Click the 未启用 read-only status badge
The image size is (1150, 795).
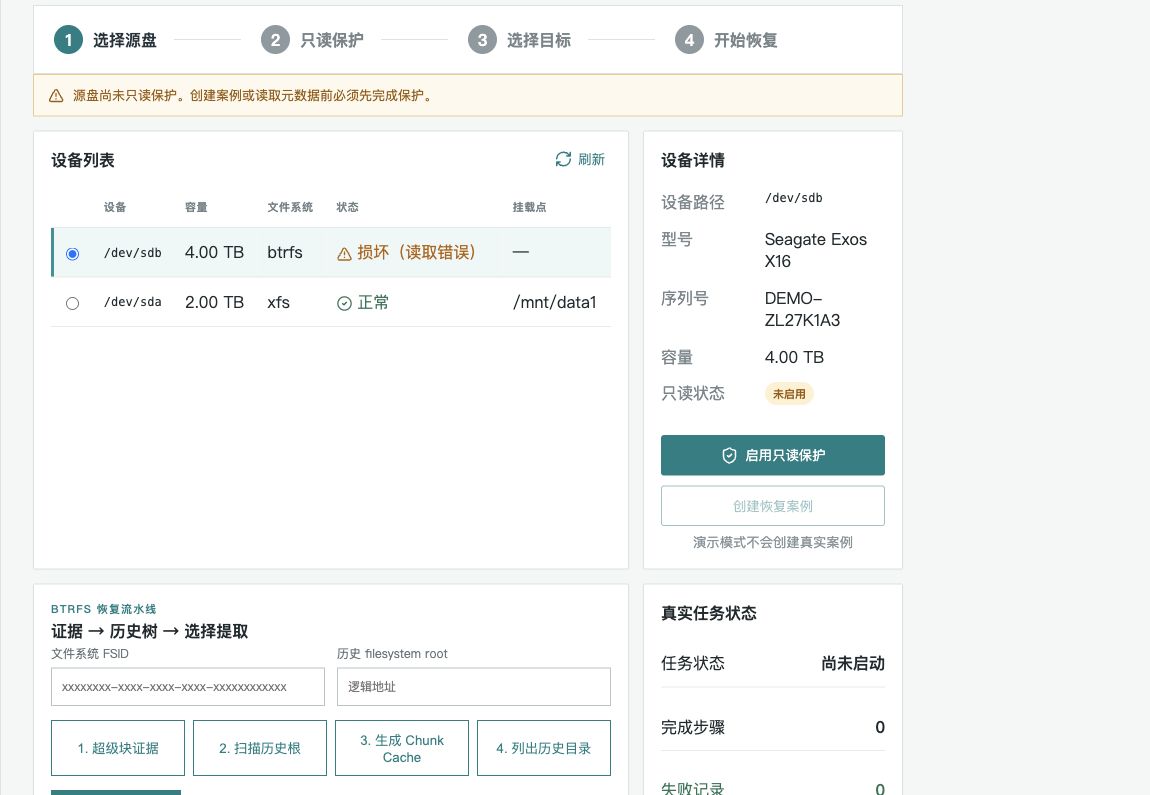[x=789, y=394]
